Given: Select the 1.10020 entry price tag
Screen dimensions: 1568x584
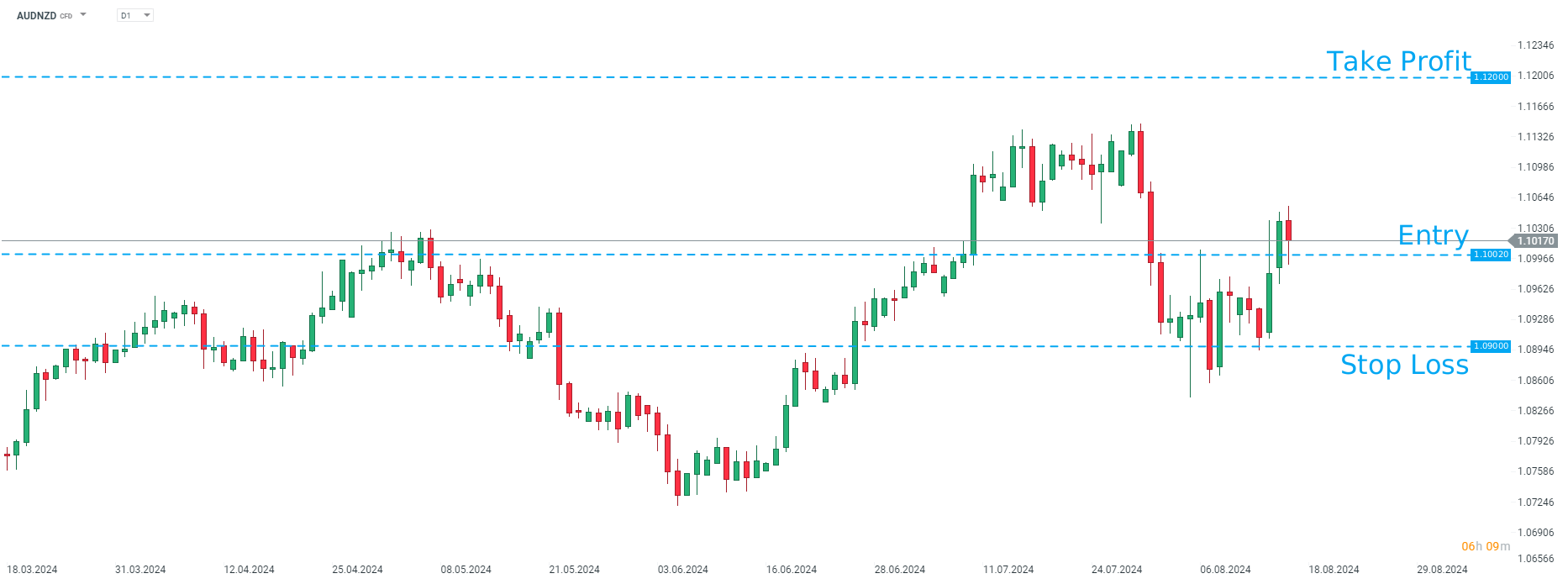Looking at the screenshot, I should (x=1491, y=255).
